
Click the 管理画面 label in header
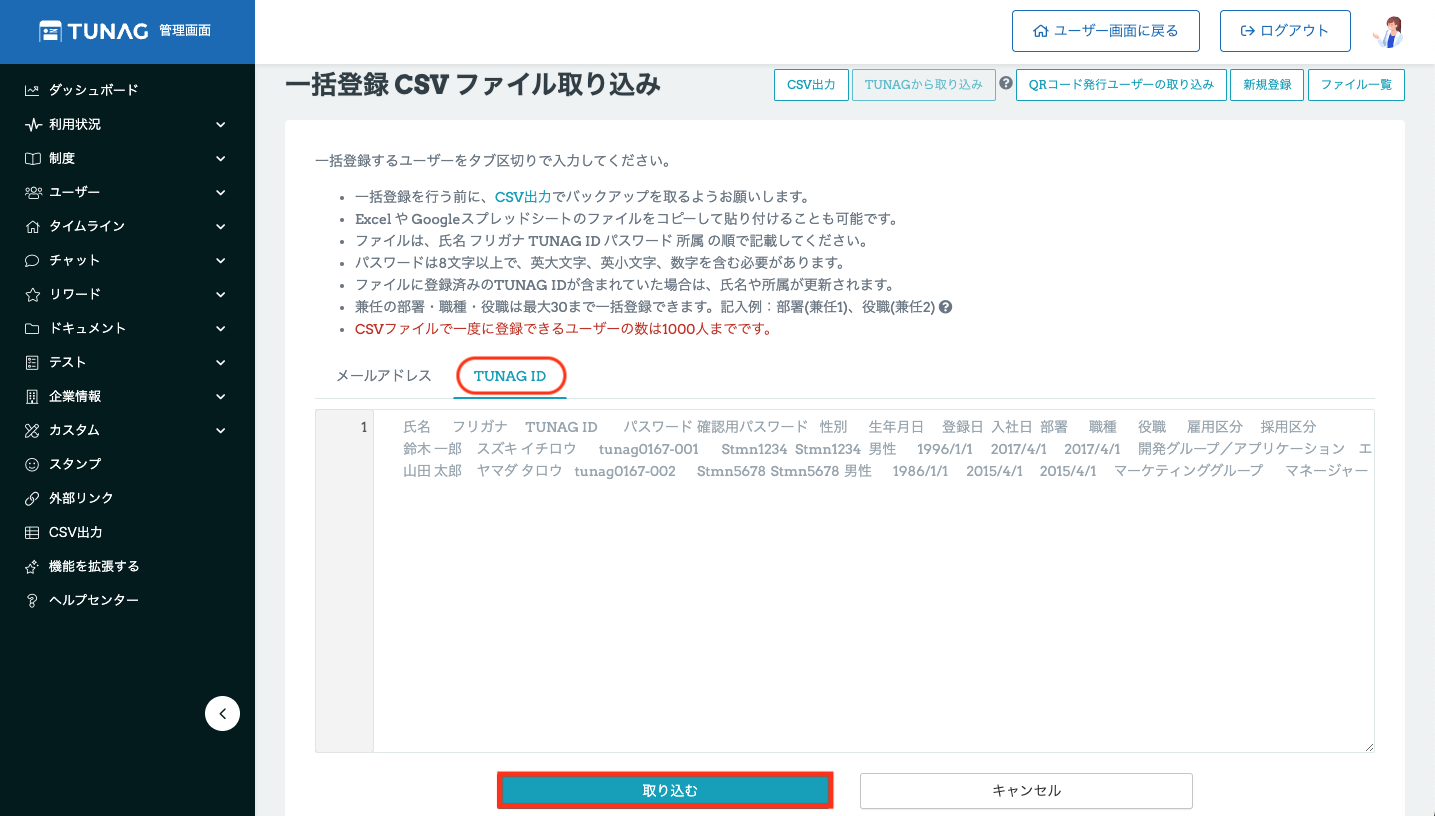coord(185,31)
